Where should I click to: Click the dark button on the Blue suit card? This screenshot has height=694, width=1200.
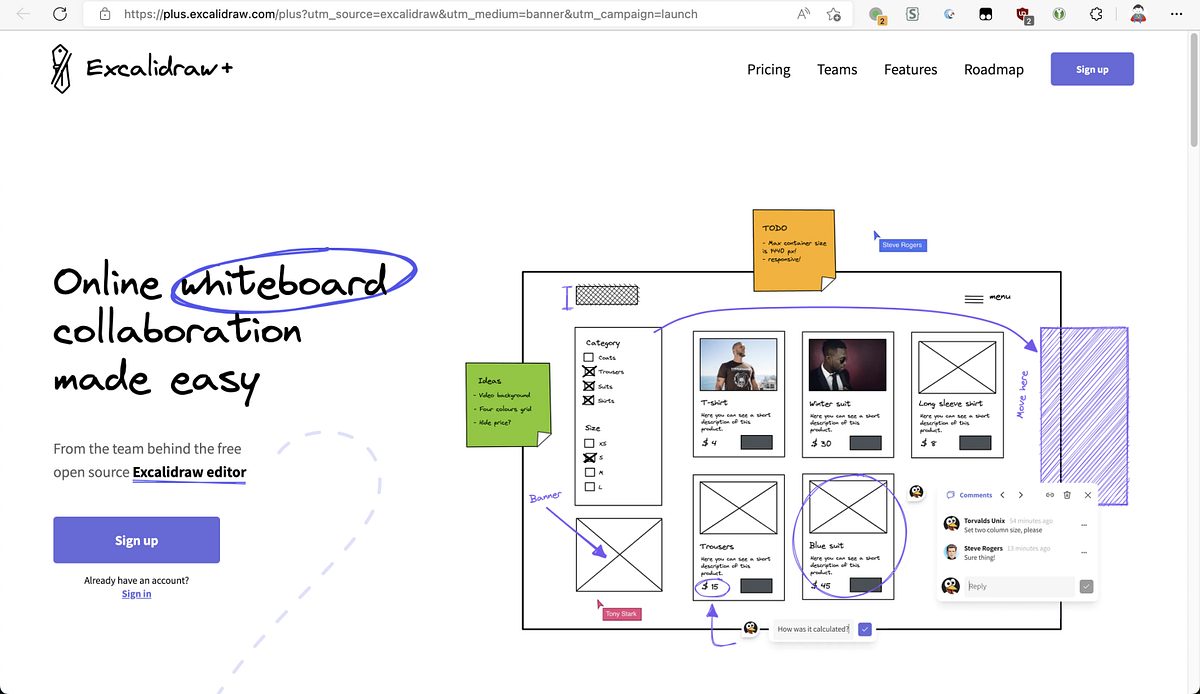(x=866, y=585)
